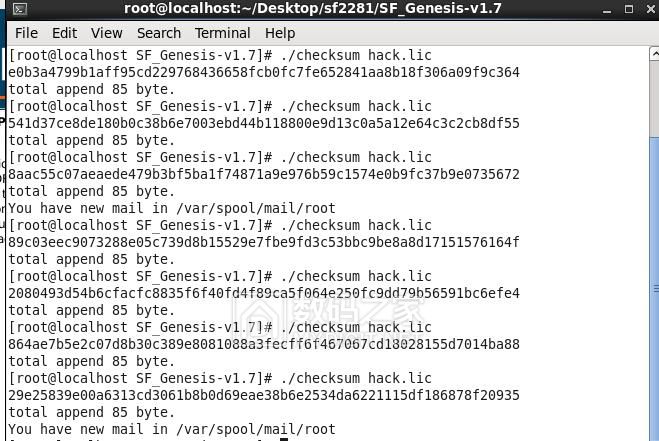Click the blue vertical scrollbar thumb
Screen dimensions: 659x441
pyautogui.click(x=654, y=289)
